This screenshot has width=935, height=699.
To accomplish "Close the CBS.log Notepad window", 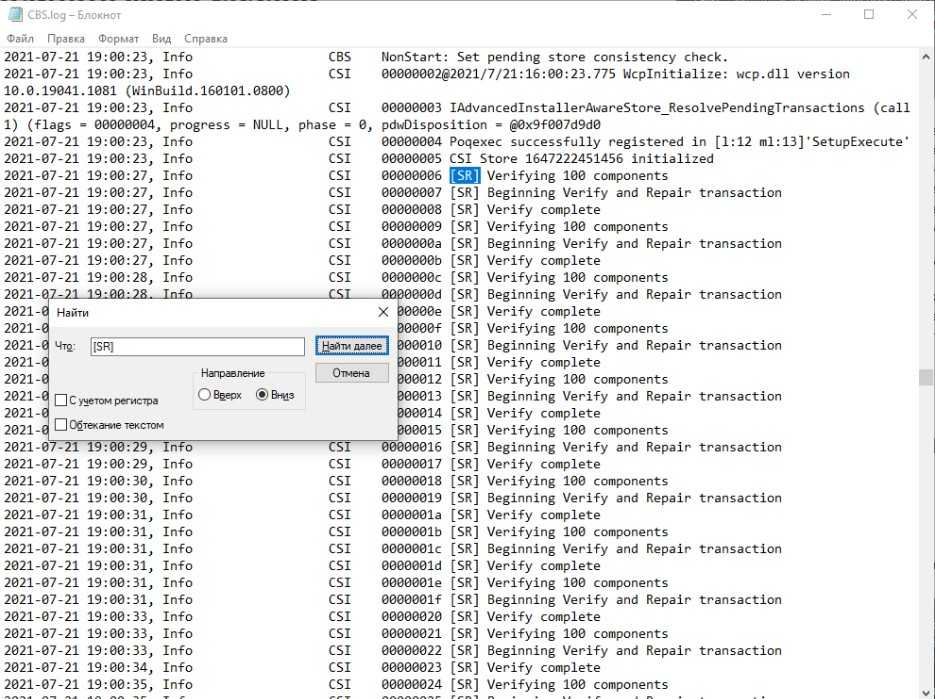I will click(913, 15).
